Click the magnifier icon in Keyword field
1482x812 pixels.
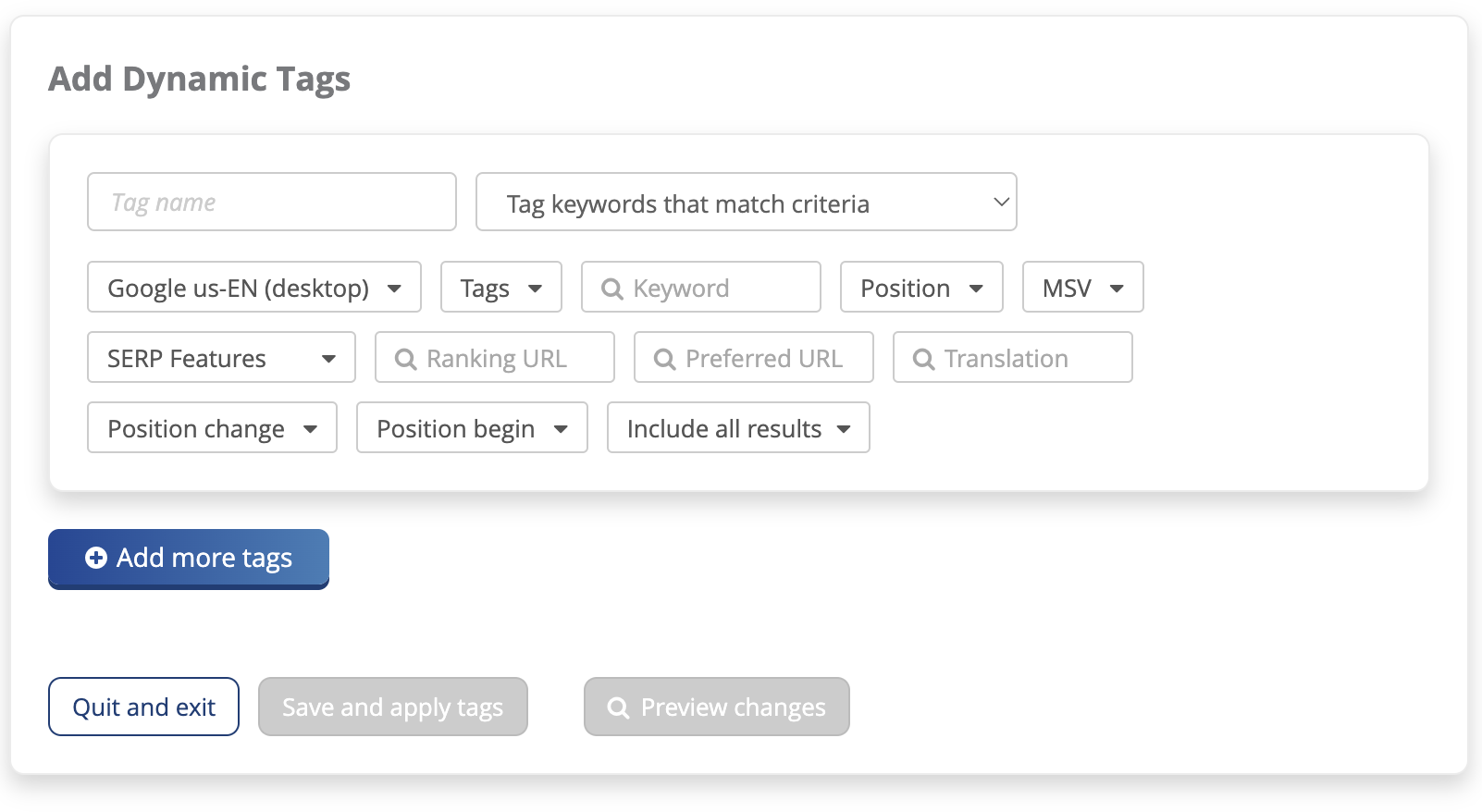(x=611, y=289)
